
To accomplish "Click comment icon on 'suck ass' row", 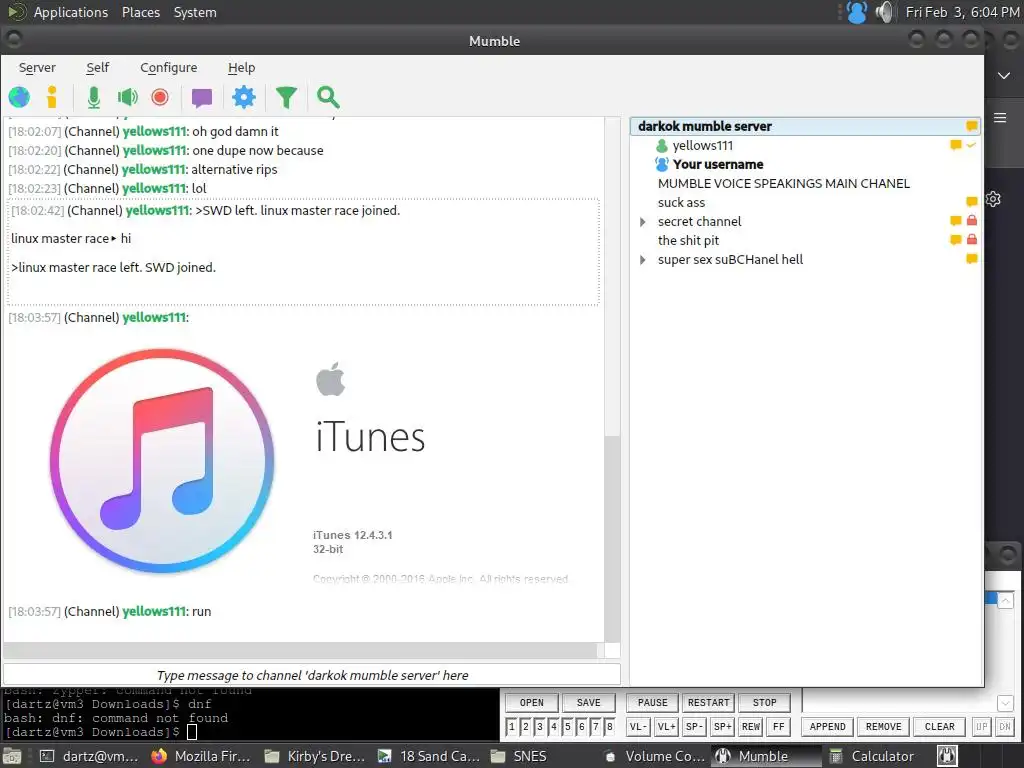I will (972, 202).
